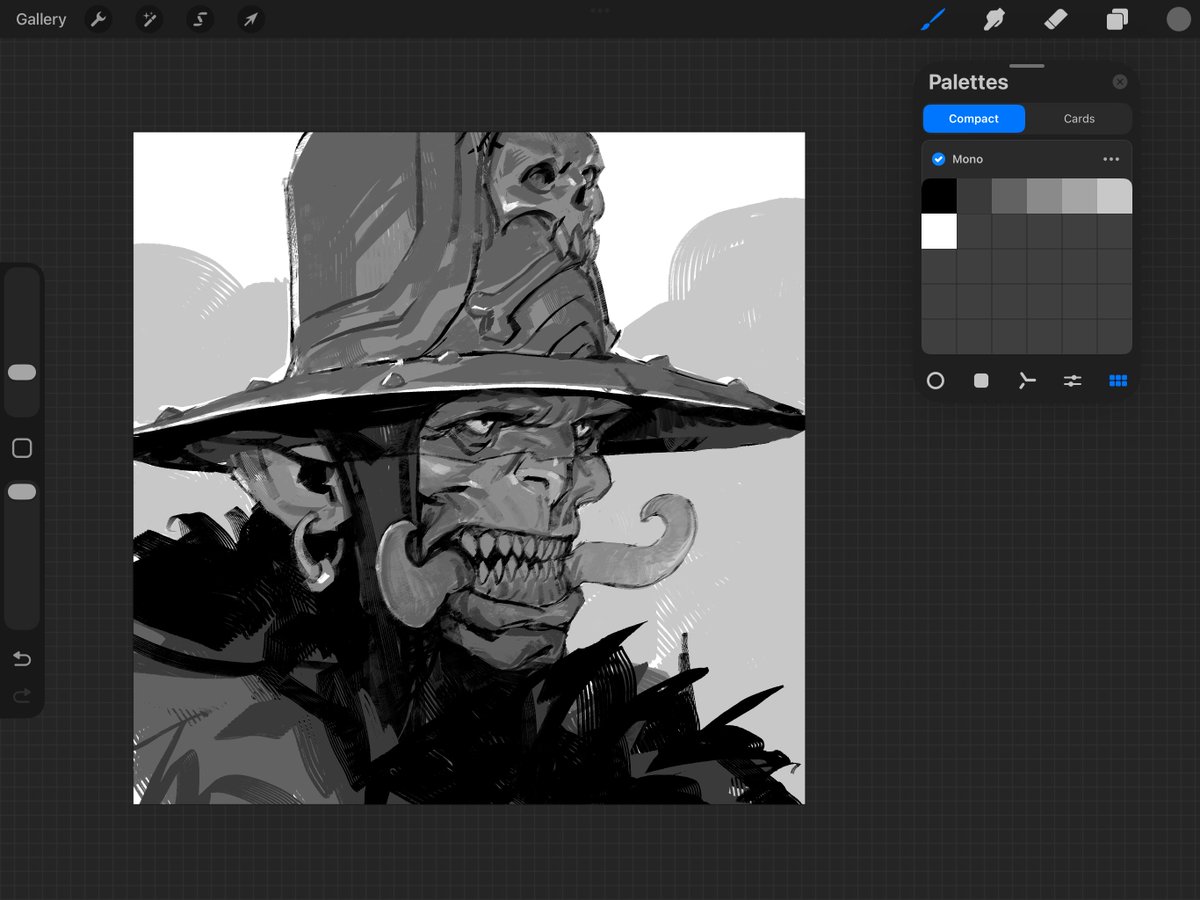The width and height of the screenshot is (1200, 900).
Task: Select the Compact palette view
Action: coord(973,118)
